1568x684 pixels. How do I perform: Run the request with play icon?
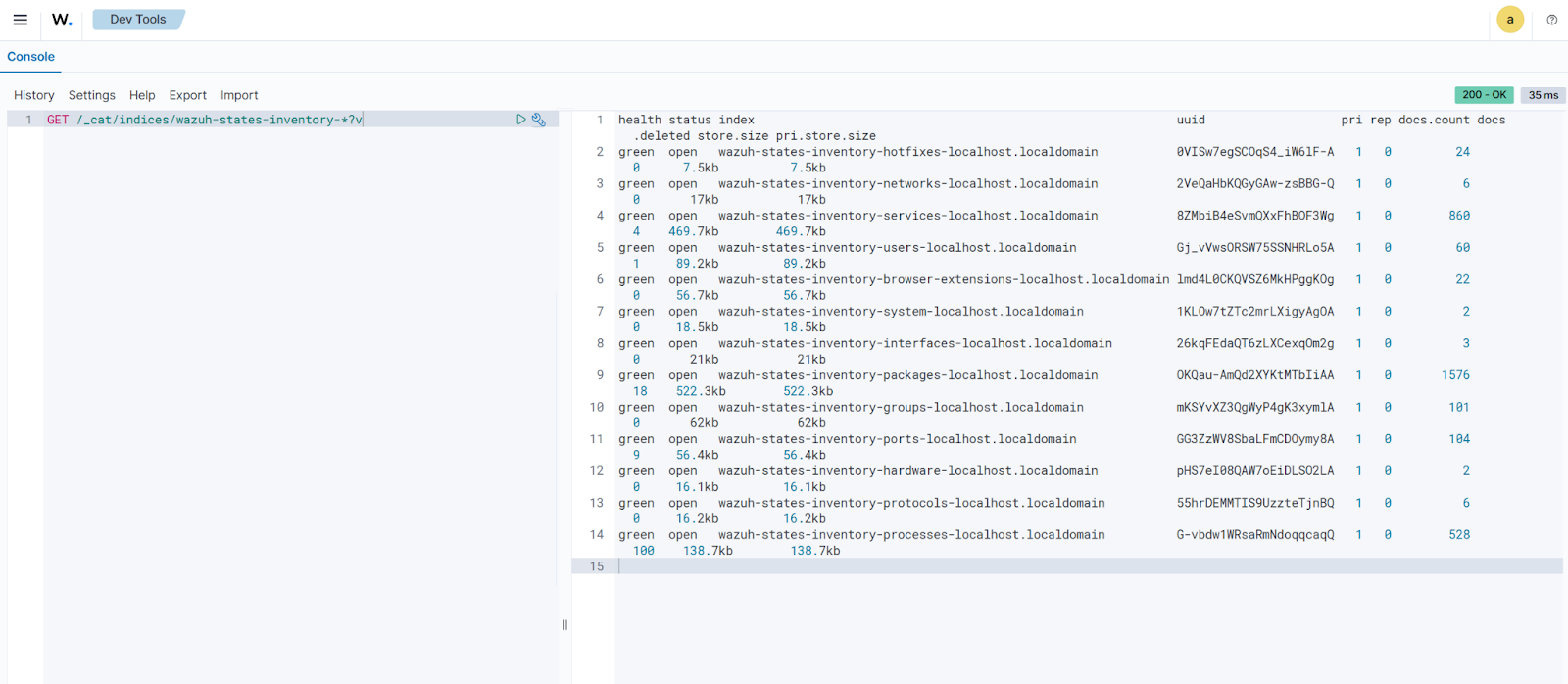coord(521,120)
